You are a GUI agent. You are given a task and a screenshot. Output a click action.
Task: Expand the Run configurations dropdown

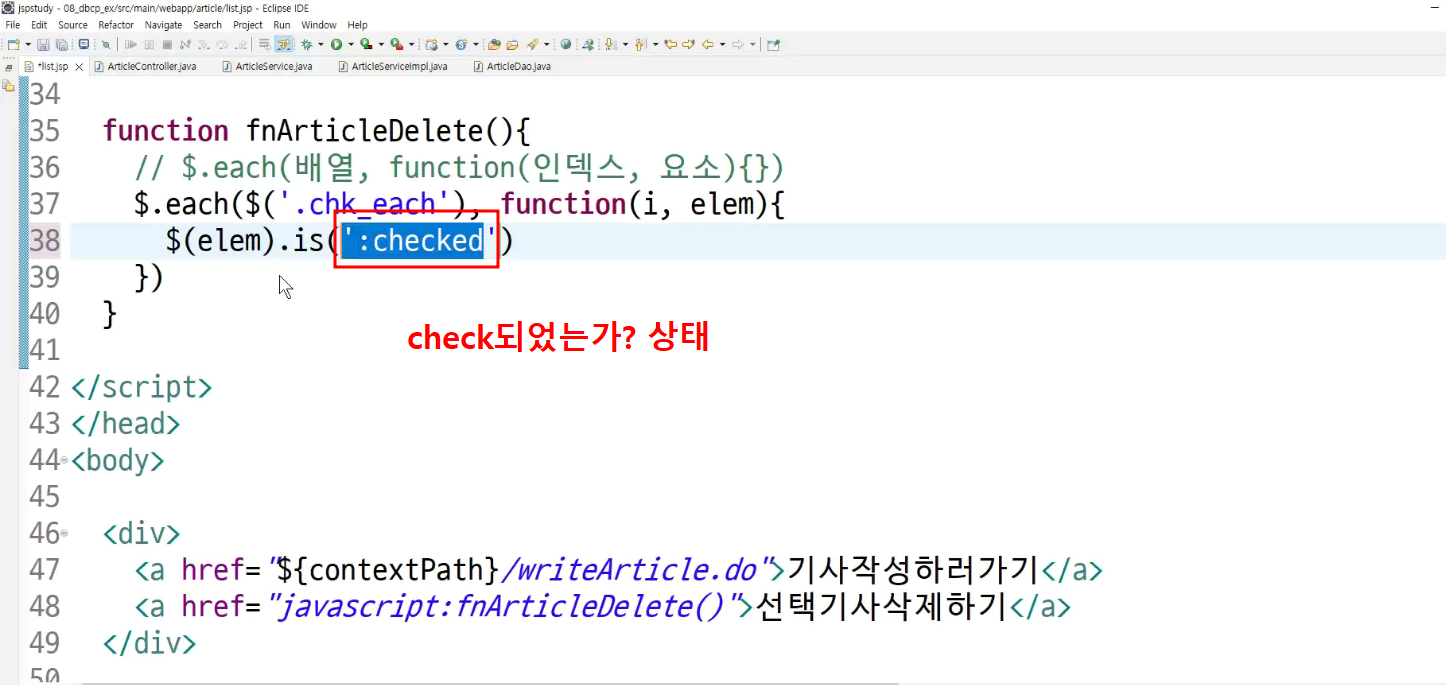[351, 44]
